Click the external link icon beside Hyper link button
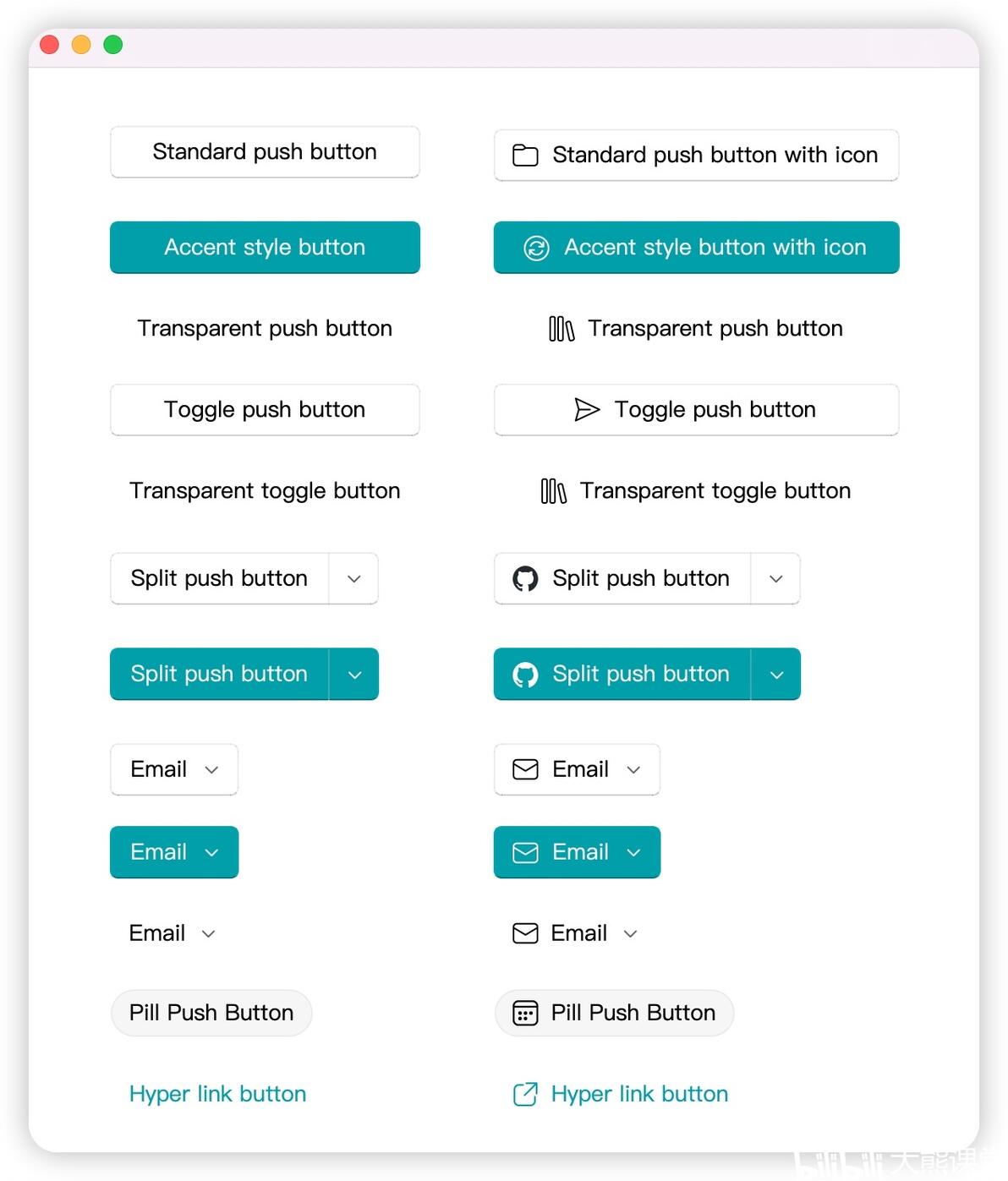 (525, 1094)
